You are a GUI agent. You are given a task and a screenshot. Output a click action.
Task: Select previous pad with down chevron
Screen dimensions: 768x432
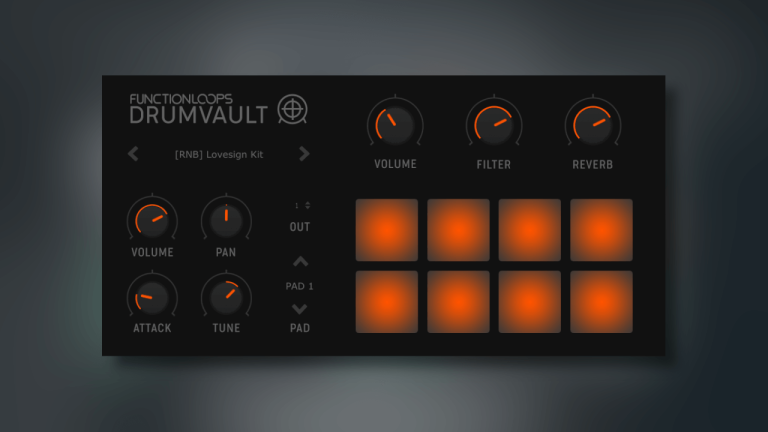pos(300,309)
